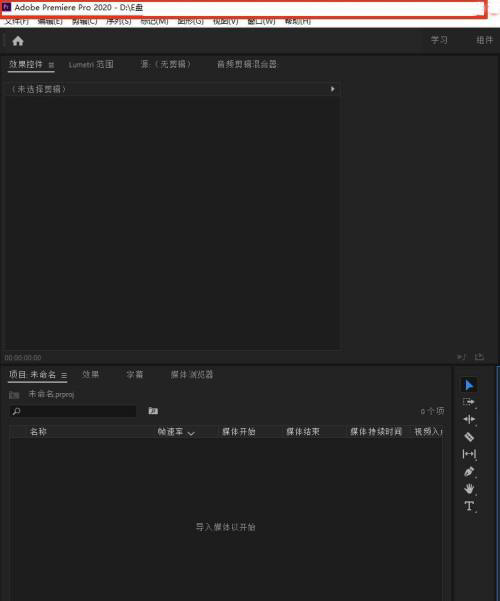Go to the Home screen icon
Image resolution: width=500 pixels, height=601 pixels.
18,41
